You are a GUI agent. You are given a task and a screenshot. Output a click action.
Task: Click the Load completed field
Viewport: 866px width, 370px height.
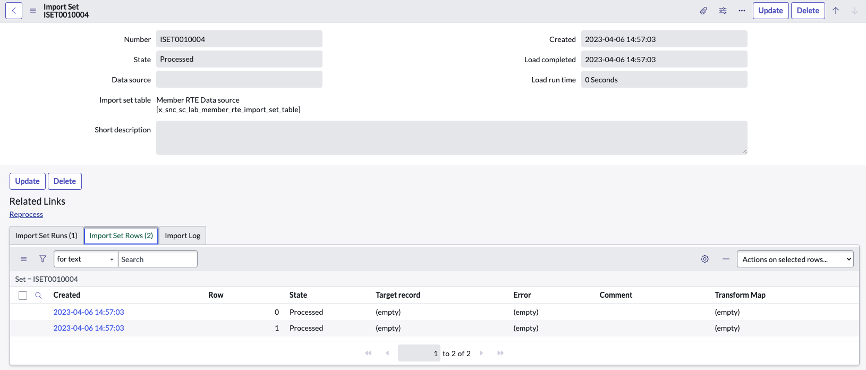click(664, 59)
